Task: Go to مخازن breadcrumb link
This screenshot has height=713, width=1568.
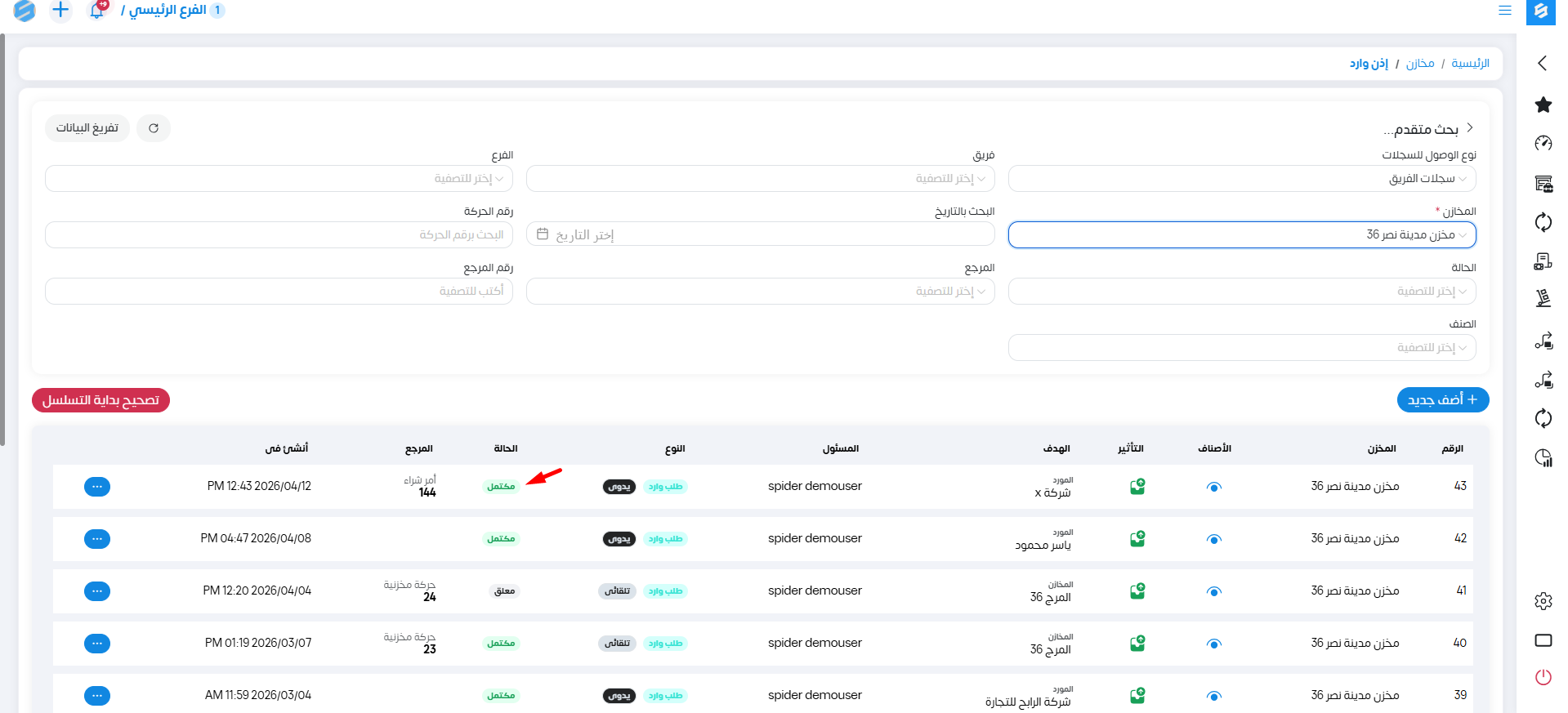Action: 1419,64
